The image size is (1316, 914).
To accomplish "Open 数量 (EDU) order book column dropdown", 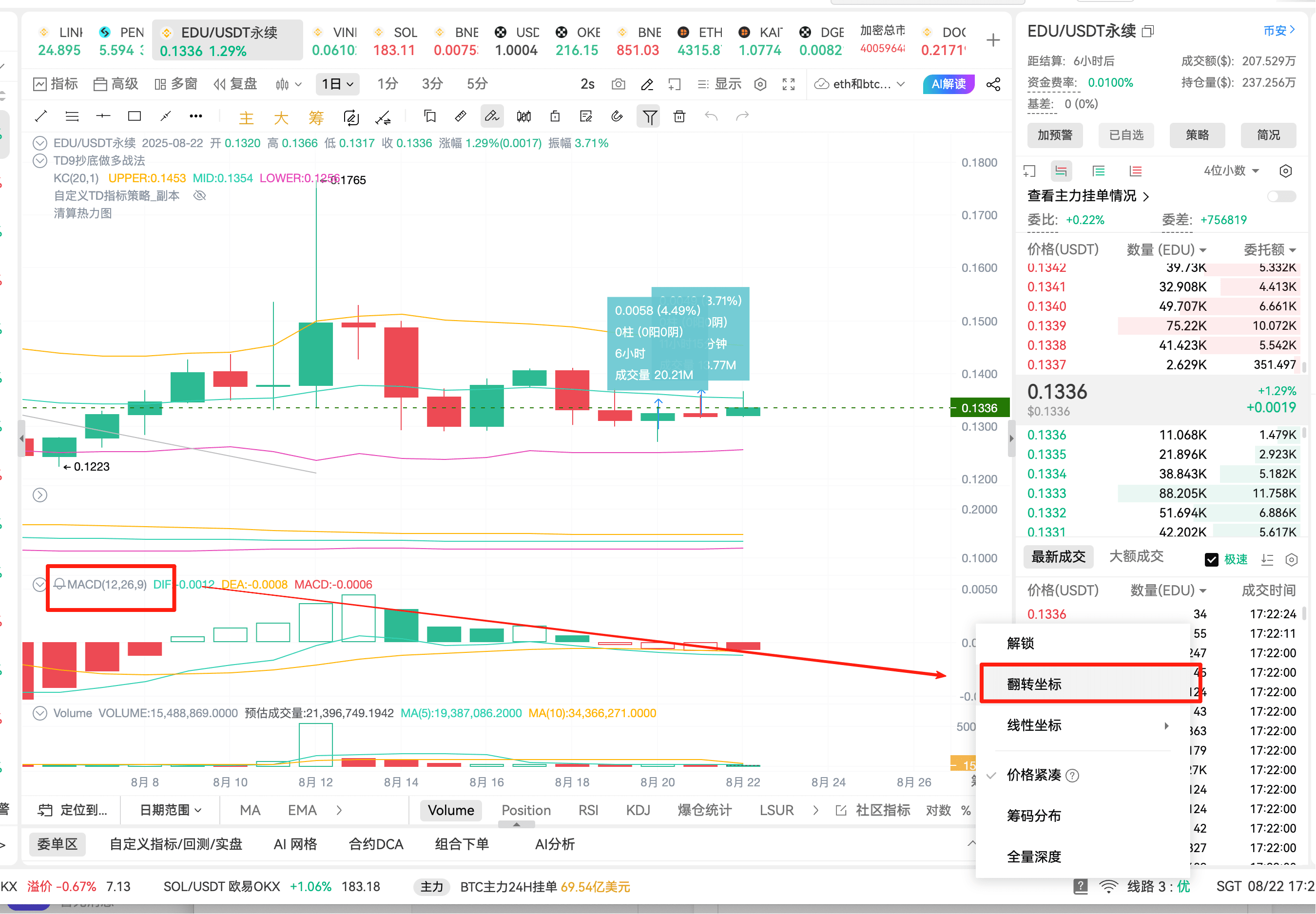I will click(x=1166, y=249).
